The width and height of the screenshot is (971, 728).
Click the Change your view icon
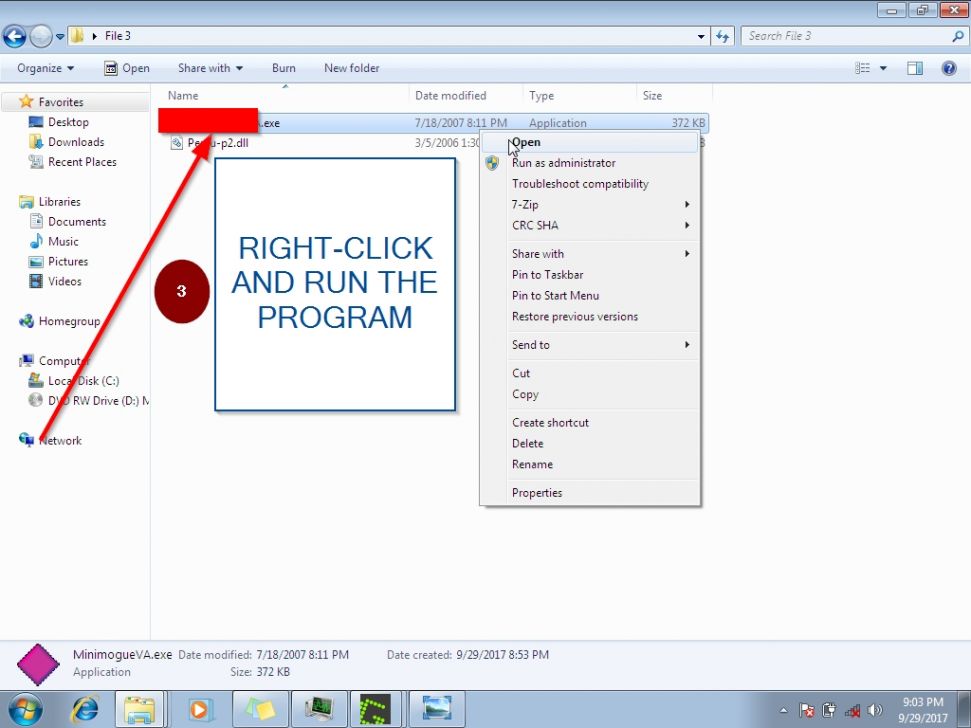(x=863, y=68)
